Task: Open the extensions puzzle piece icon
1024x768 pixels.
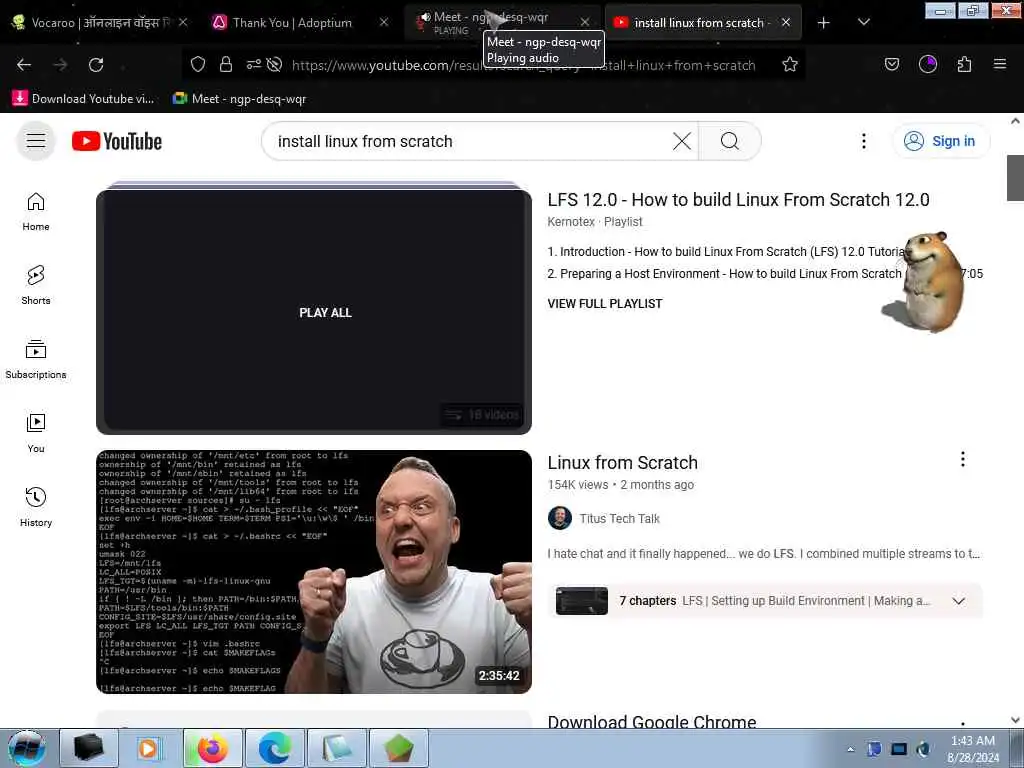Action: pyautogui.click(x=964, y=64)
